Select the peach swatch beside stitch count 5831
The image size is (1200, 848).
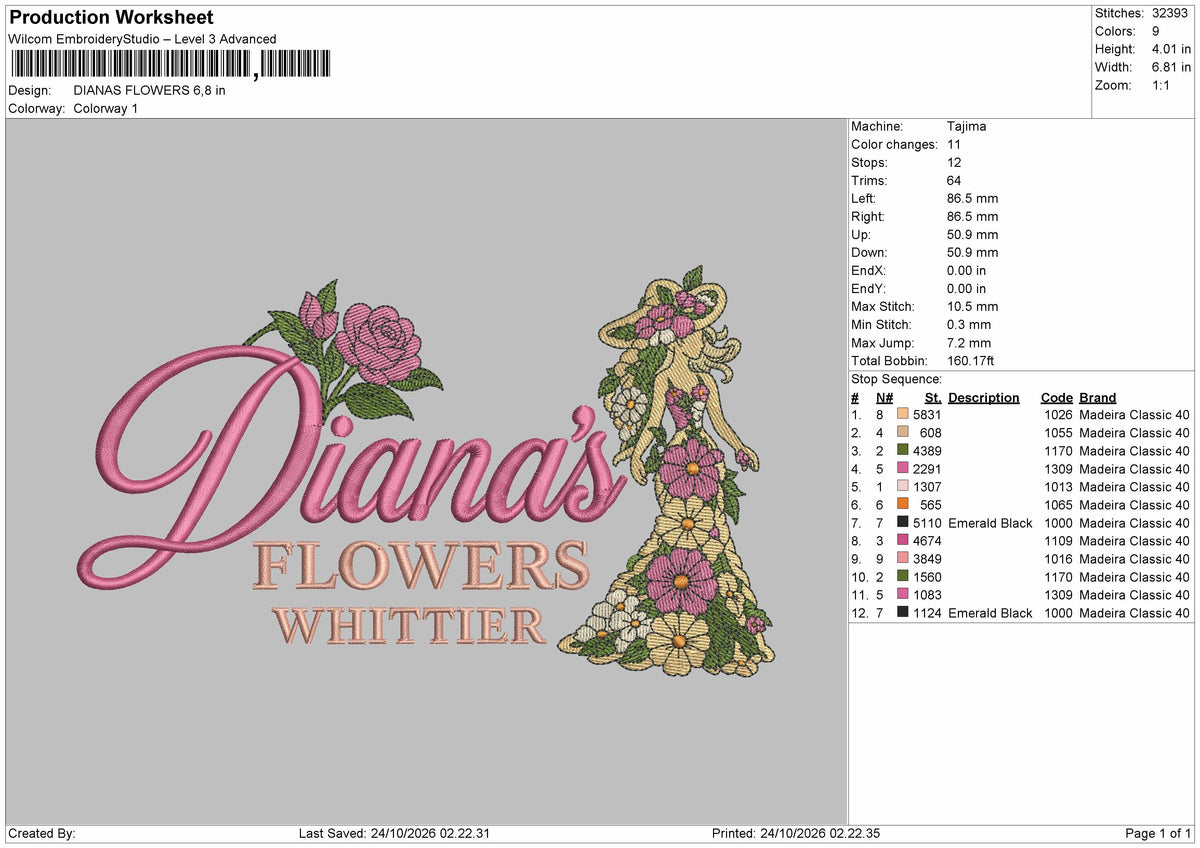click(x=903, y=415)
